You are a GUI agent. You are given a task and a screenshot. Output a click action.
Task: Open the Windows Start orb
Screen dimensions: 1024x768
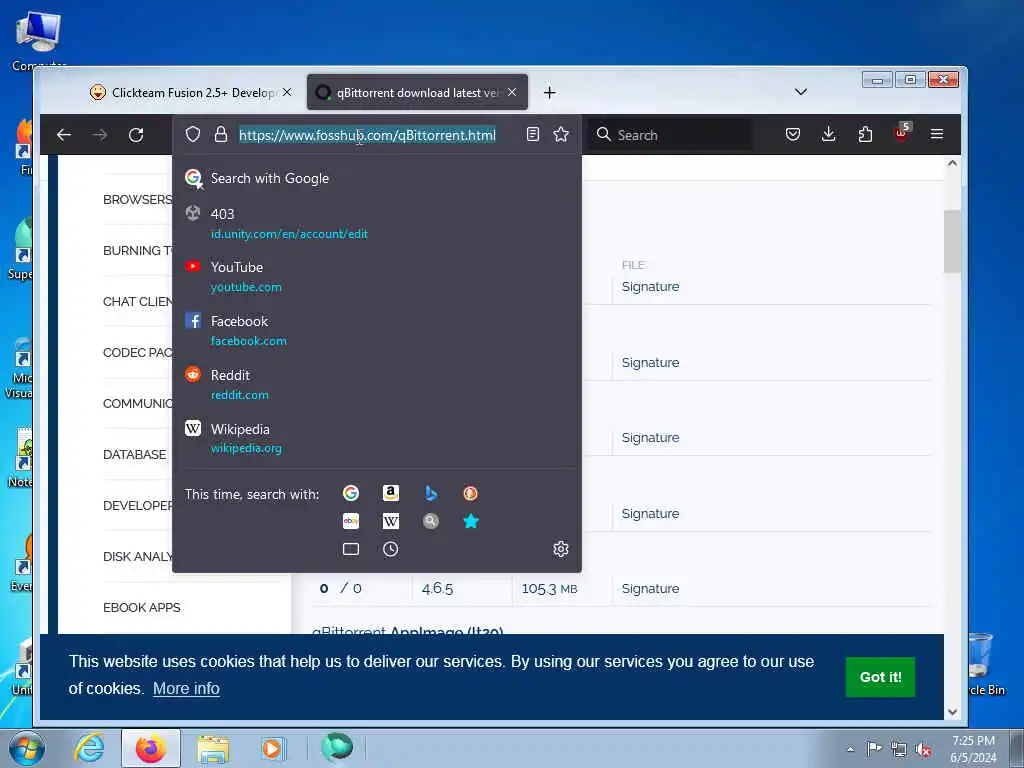[26, 748]
